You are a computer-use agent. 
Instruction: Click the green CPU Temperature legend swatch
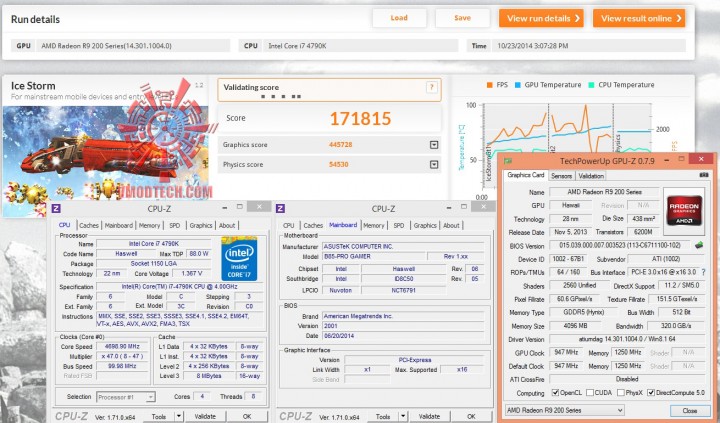pyautogui.click(x=591, y=85)
